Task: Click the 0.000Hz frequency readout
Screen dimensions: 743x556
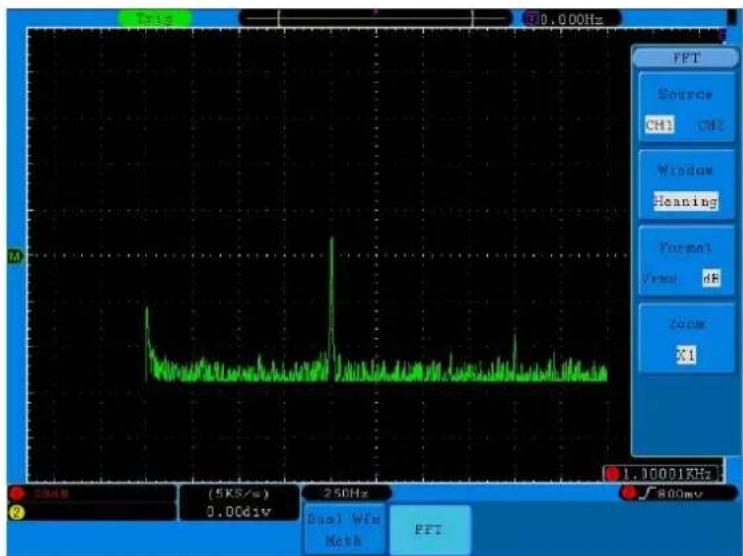Action: (x=572, y=19)
